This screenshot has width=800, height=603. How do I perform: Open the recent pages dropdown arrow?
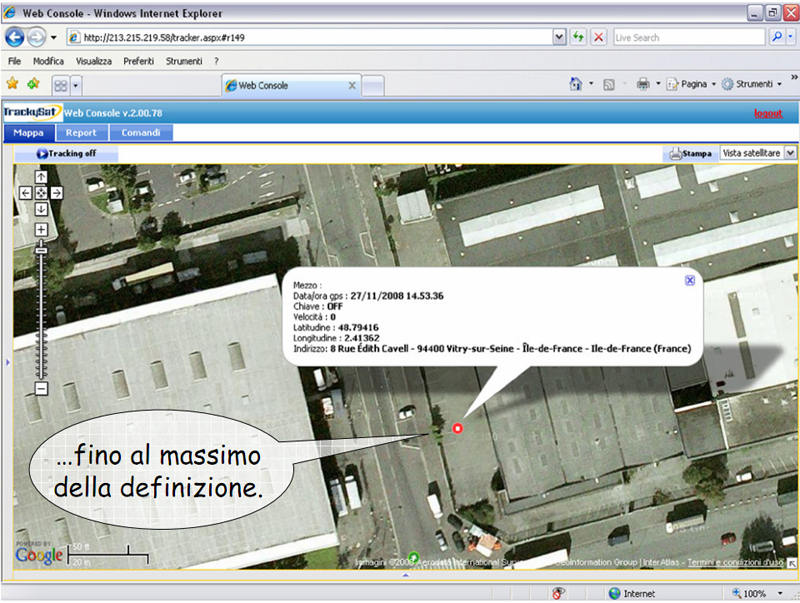click(x=54, y=37)
